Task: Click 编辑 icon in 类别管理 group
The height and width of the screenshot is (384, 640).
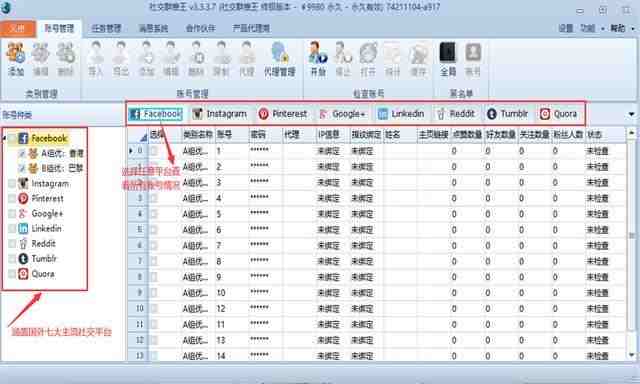Action: pos(41,59)
